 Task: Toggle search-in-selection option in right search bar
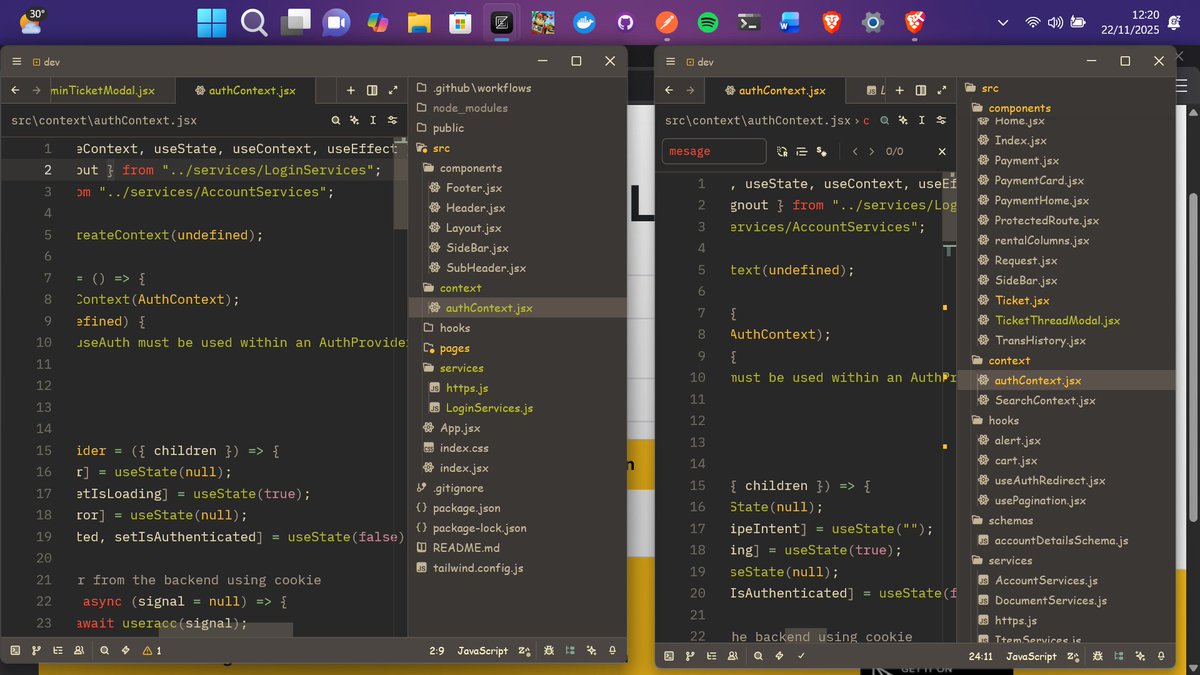[x=802, y=152]
